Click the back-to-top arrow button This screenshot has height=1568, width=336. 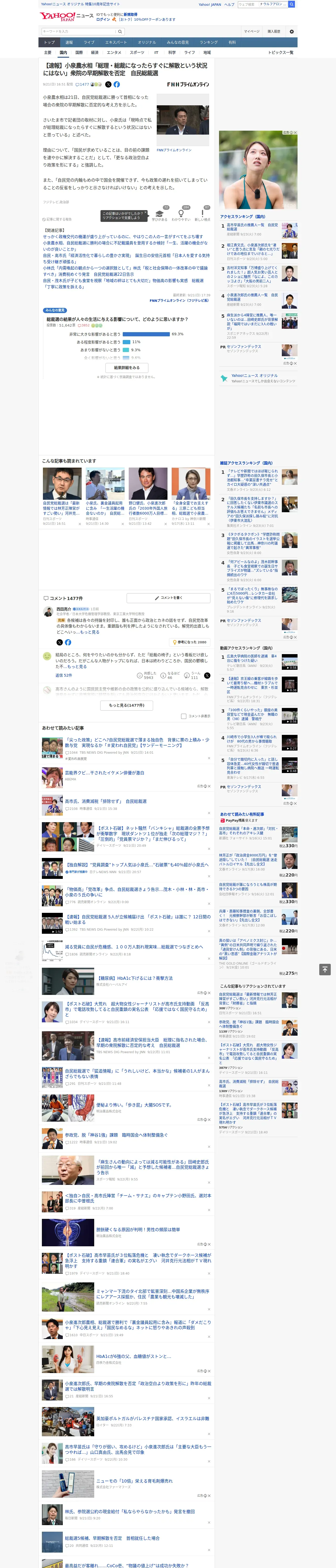tap(325, 969)
